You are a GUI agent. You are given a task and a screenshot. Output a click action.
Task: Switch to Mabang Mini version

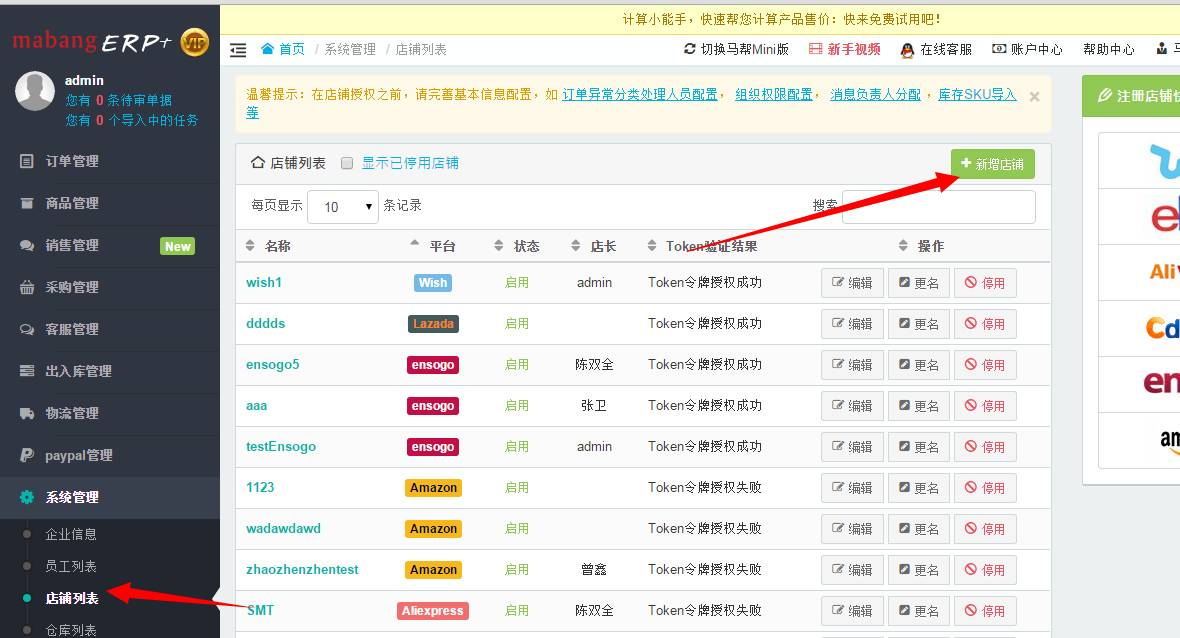tap(737, 49)
